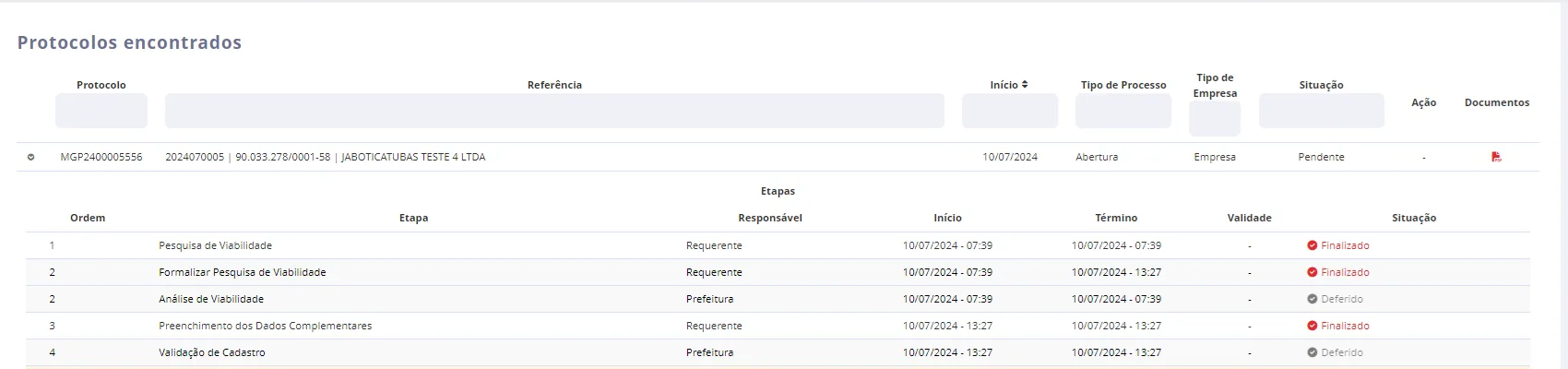Click the JABOTICATUBAS TESTE 4 LTDA reference

tap(413, 157)
